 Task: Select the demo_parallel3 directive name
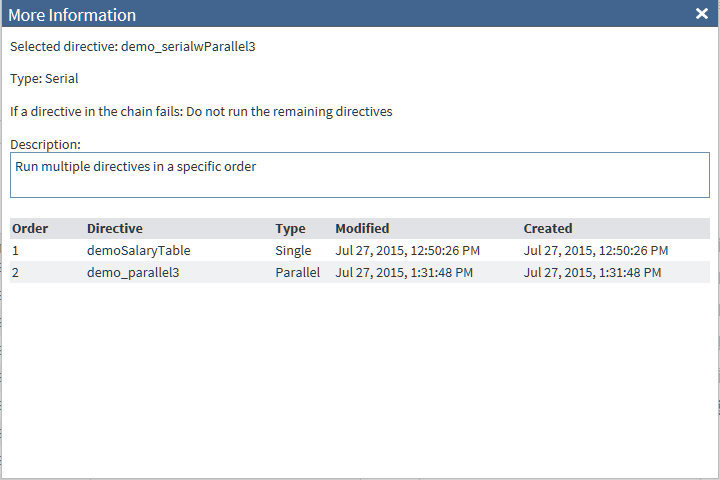tap(133, 272)
